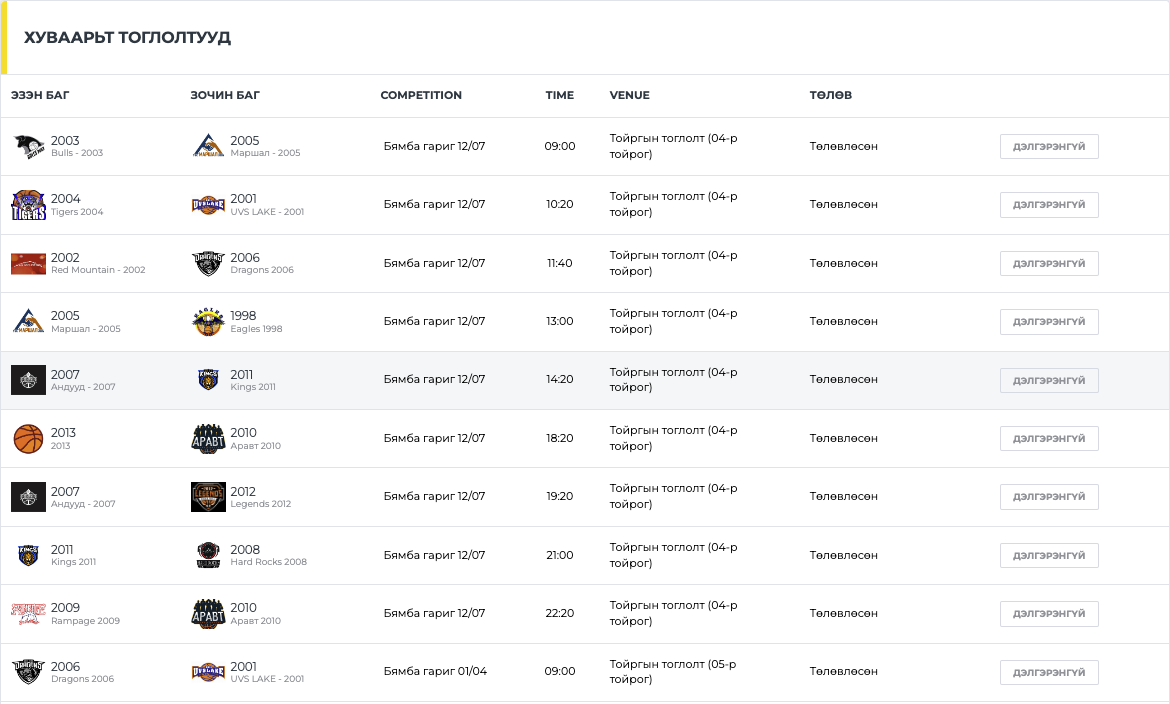The width and height of the screenshot is (1170, 704).
Task: Click the VENUE column header
Action: [x=629, y=96]
